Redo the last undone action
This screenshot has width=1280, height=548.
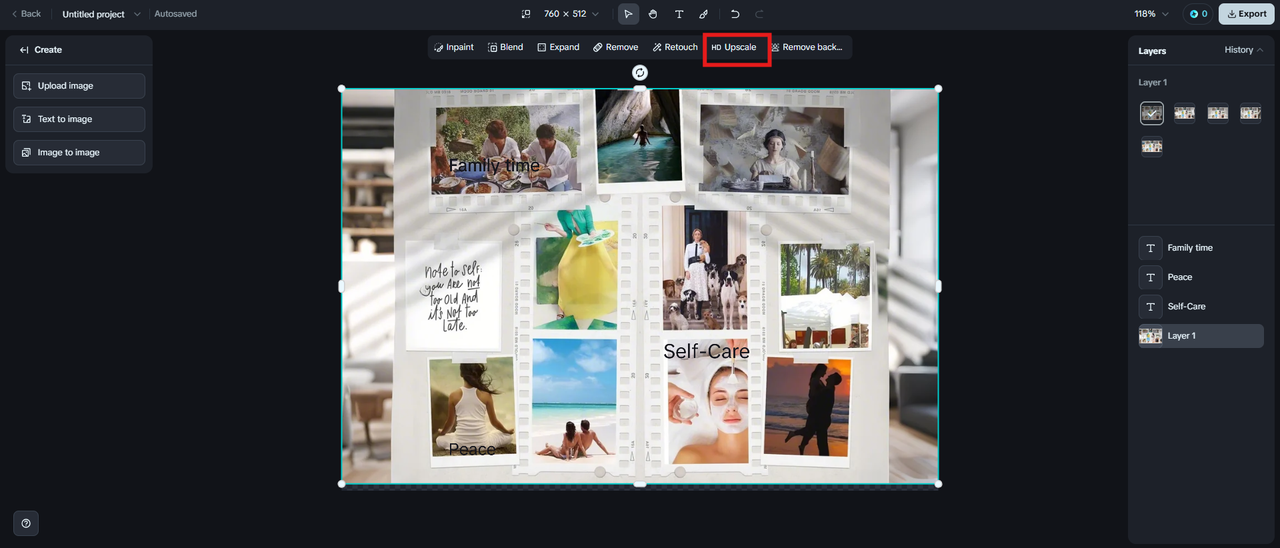pos(759,14)
